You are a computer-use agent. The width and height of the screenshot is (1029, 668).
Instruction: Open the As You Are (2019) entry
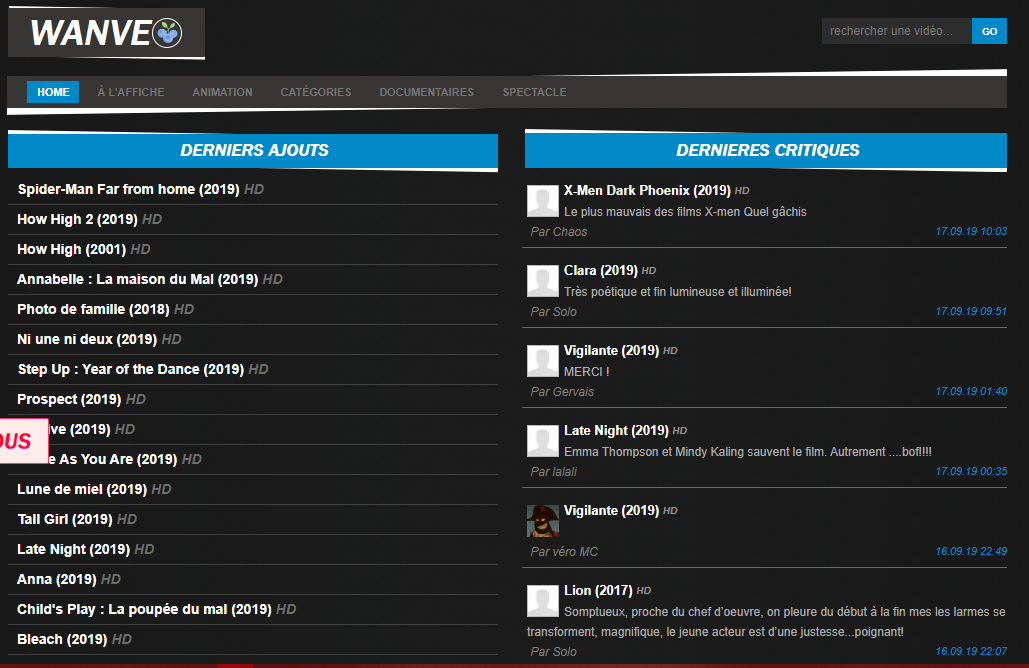pyautogui.click(x=113, y=459)
